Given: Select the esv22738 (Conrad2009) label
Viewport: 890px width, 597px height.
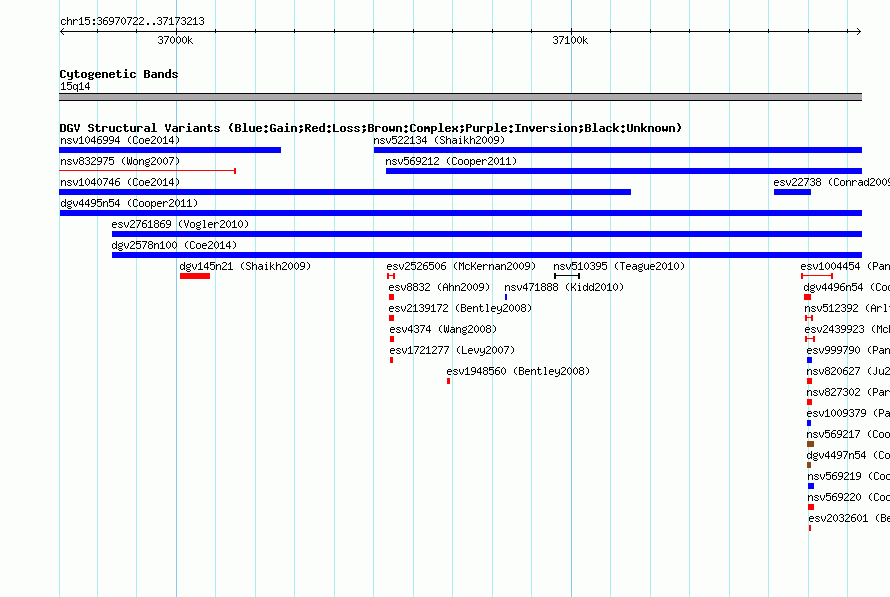Looking at the screenshot, I should click(832, 182).
